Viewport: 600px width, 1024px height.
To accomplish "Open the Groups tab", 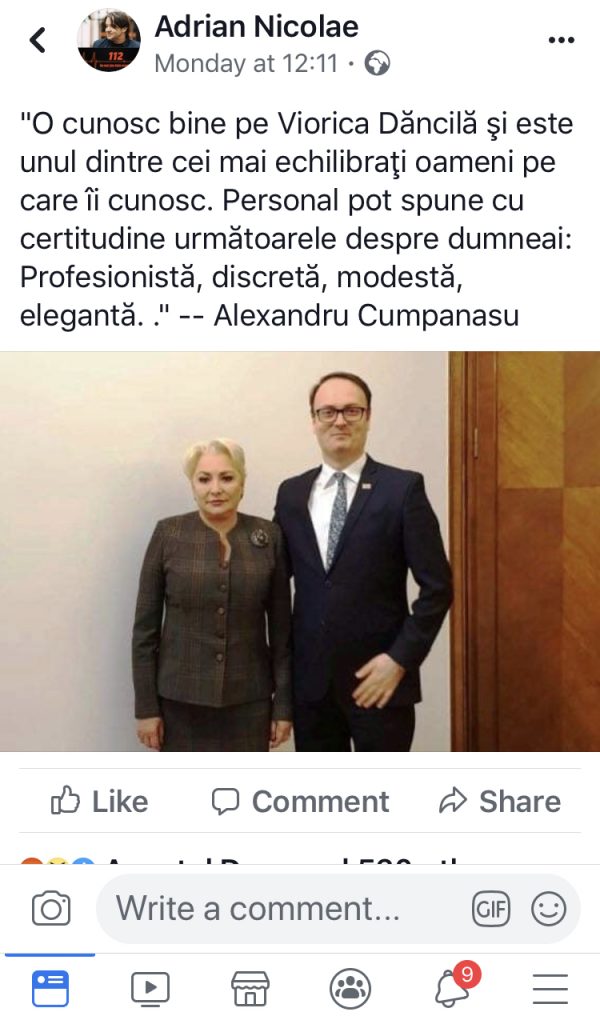I will point(351,989).
